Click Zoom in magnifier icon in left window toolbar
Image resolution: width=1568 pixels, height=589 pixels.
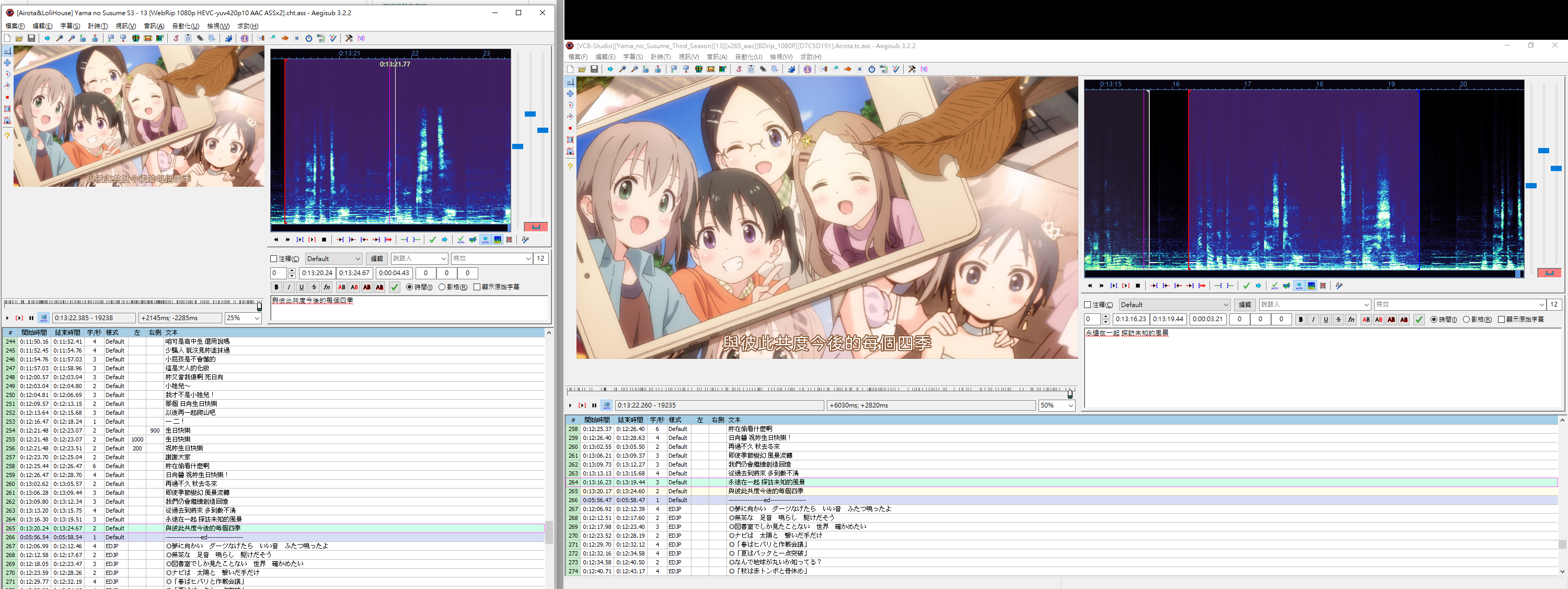[x=60, y=38]
